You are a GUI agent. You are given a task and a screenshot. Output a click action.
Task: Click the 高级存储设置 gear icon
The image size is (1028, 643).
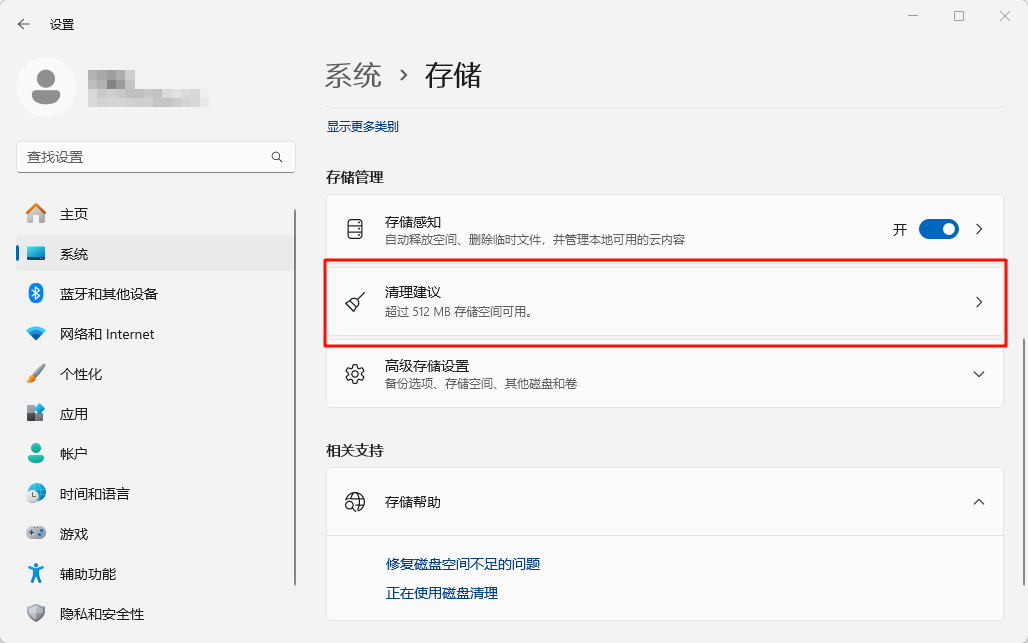click(355, 374)
